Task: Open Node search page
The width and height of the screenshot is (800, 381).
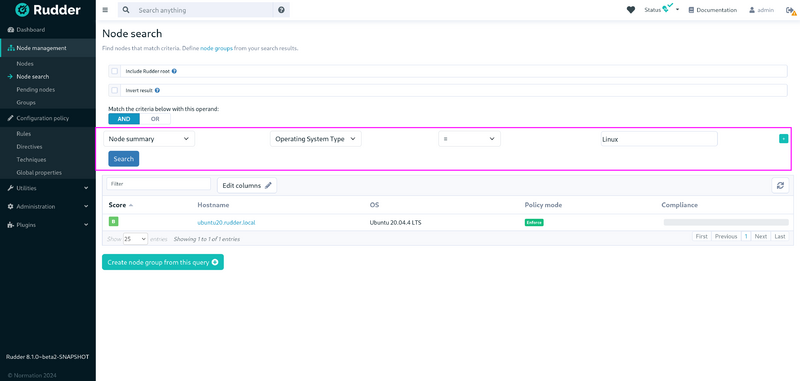Action: click(x=33, y=77)
